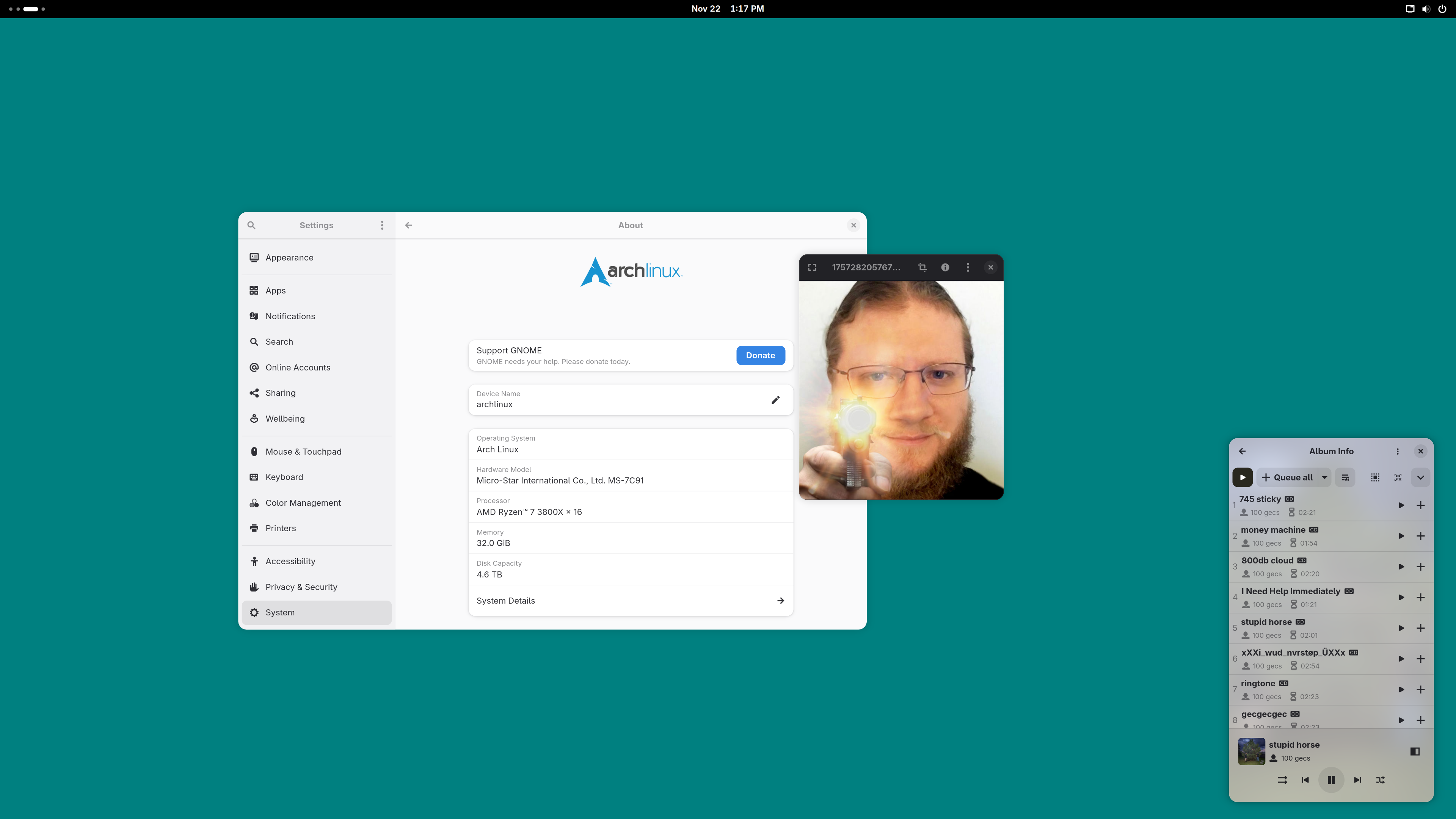Open the Settings search
The image size is (1456, 819).
tap(251, 225)
